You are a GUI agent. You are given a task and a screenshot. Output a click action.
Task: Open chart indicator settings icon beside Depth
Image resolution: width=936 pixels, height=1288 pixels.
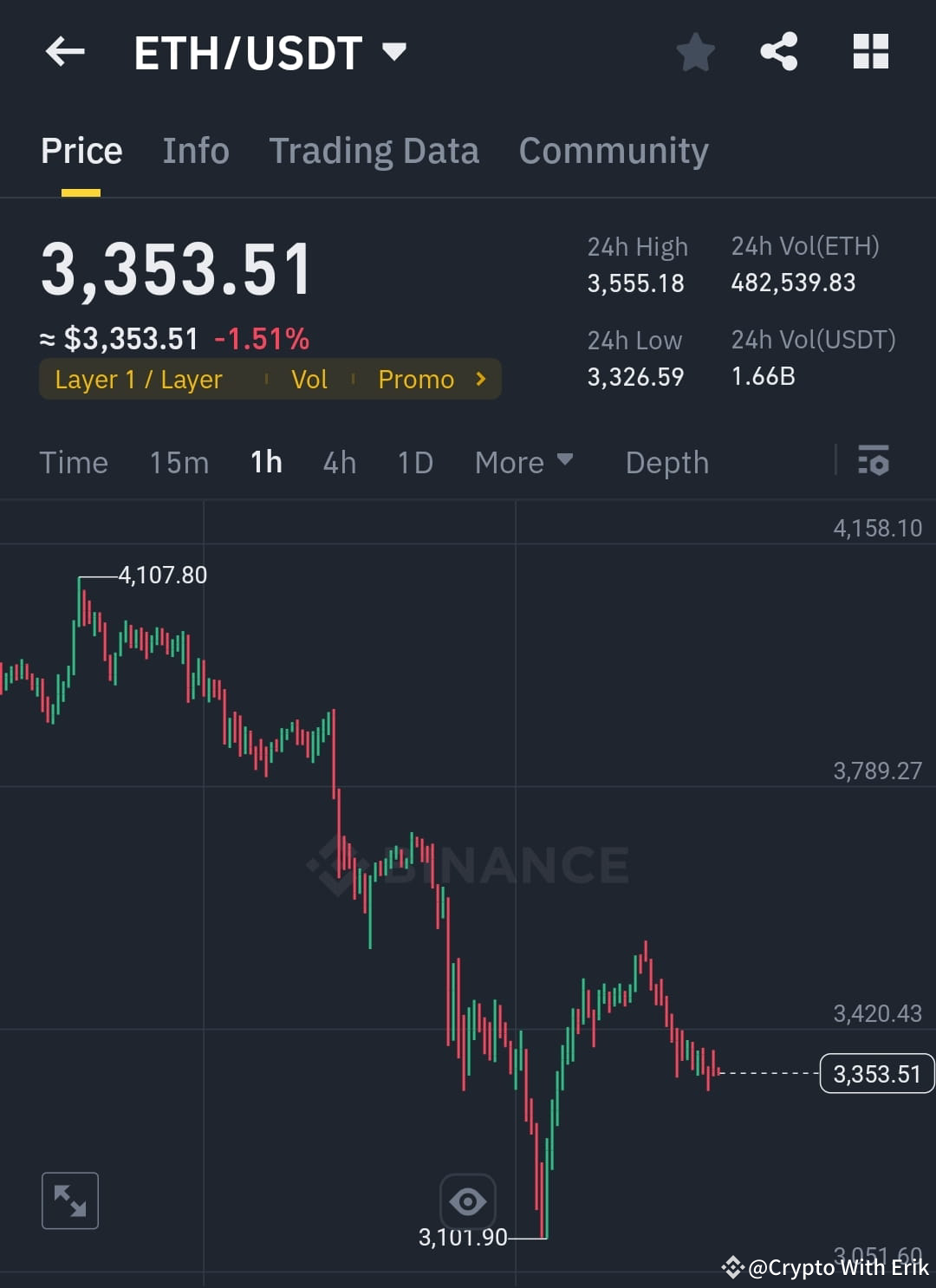pyautogui.click(x=874, y=462)
